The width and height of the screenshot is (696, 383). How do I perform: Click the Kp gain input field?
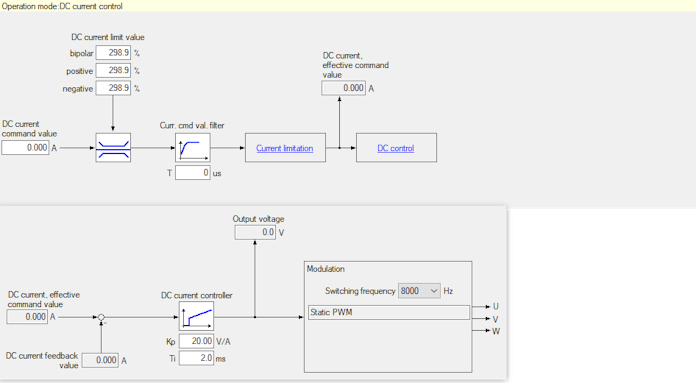(196, 341)
